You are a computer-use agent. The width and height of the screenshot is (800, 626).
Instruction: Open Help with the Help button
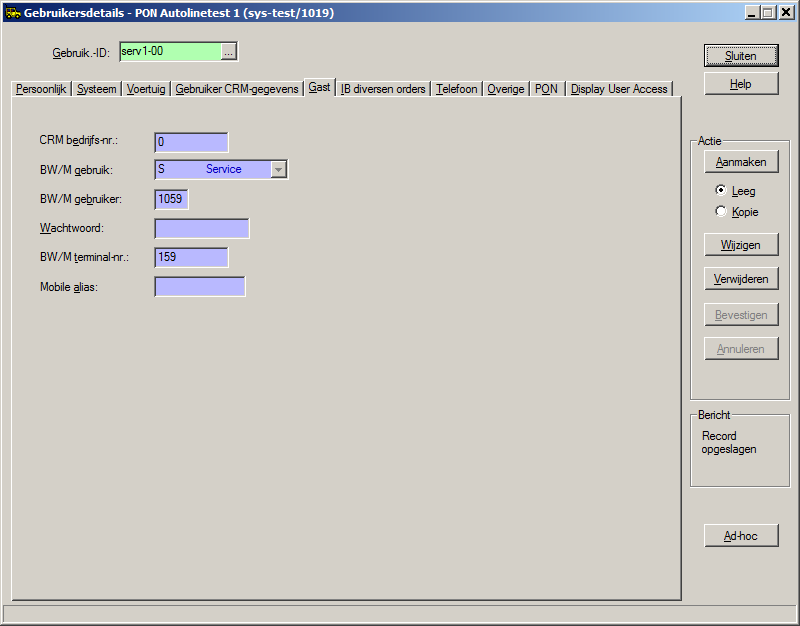click(x=741, y=84)
